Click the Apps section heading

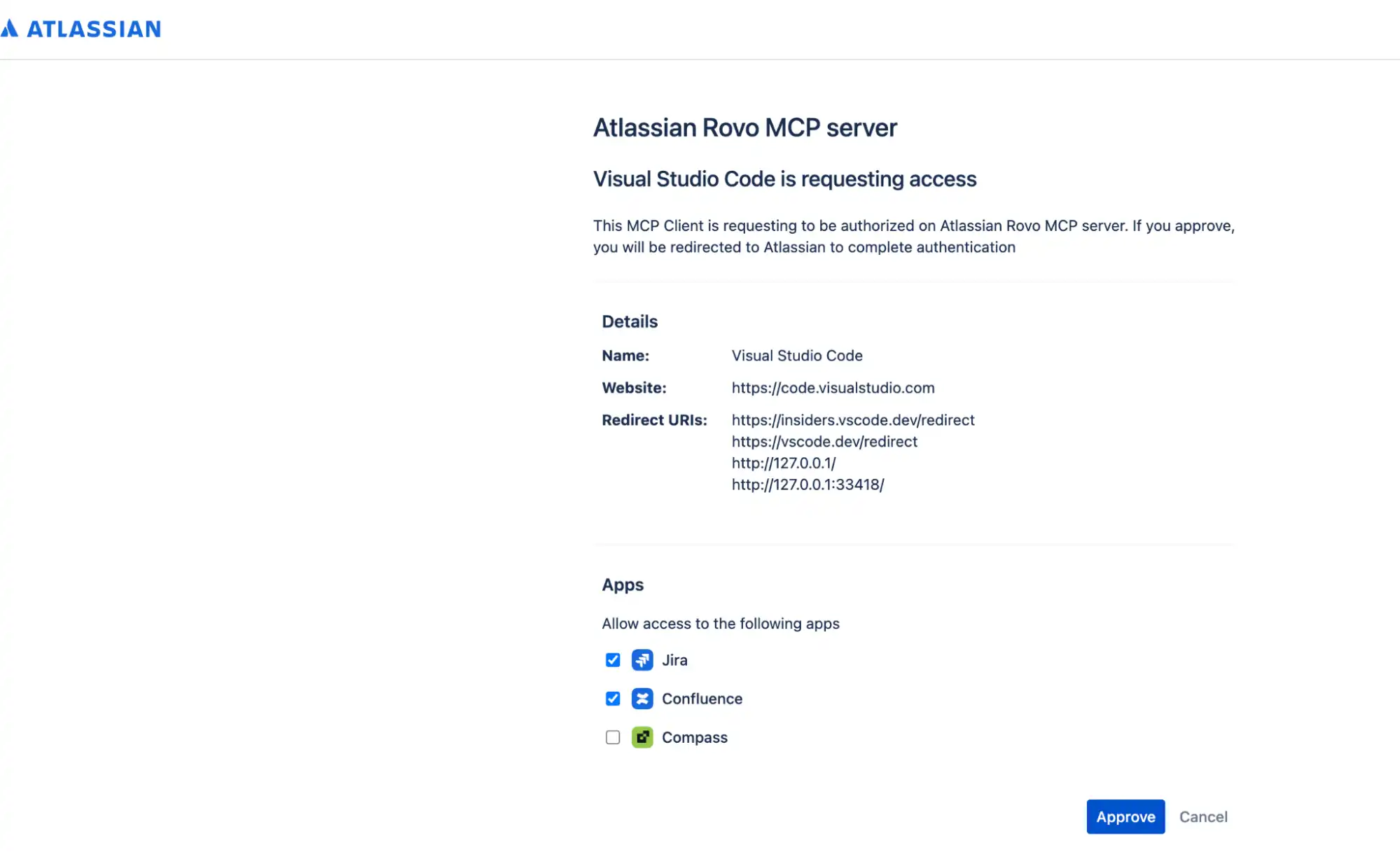(x=623, y=585)
